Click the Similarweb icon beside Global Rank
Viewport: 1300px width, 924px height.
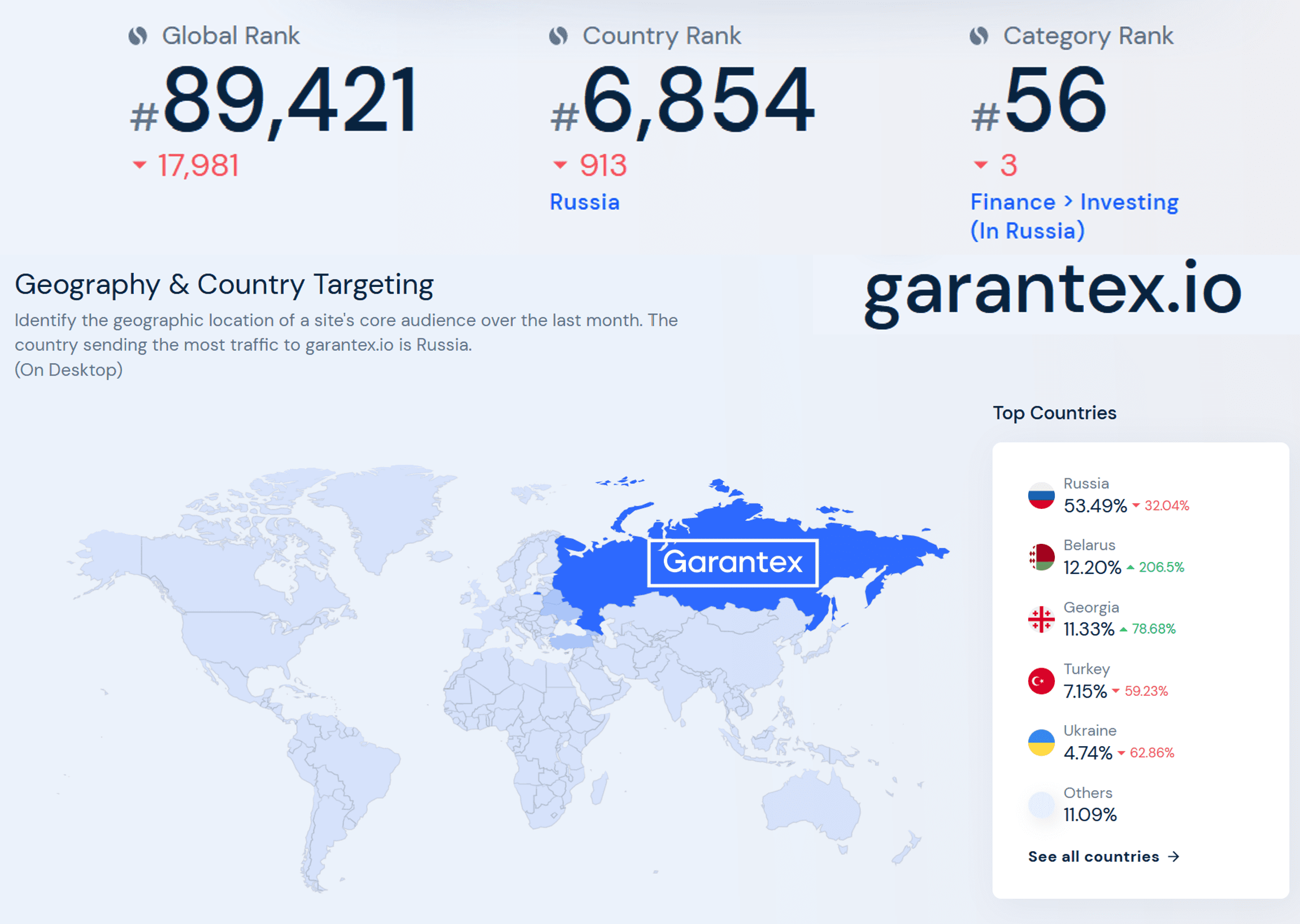(137, 36)
